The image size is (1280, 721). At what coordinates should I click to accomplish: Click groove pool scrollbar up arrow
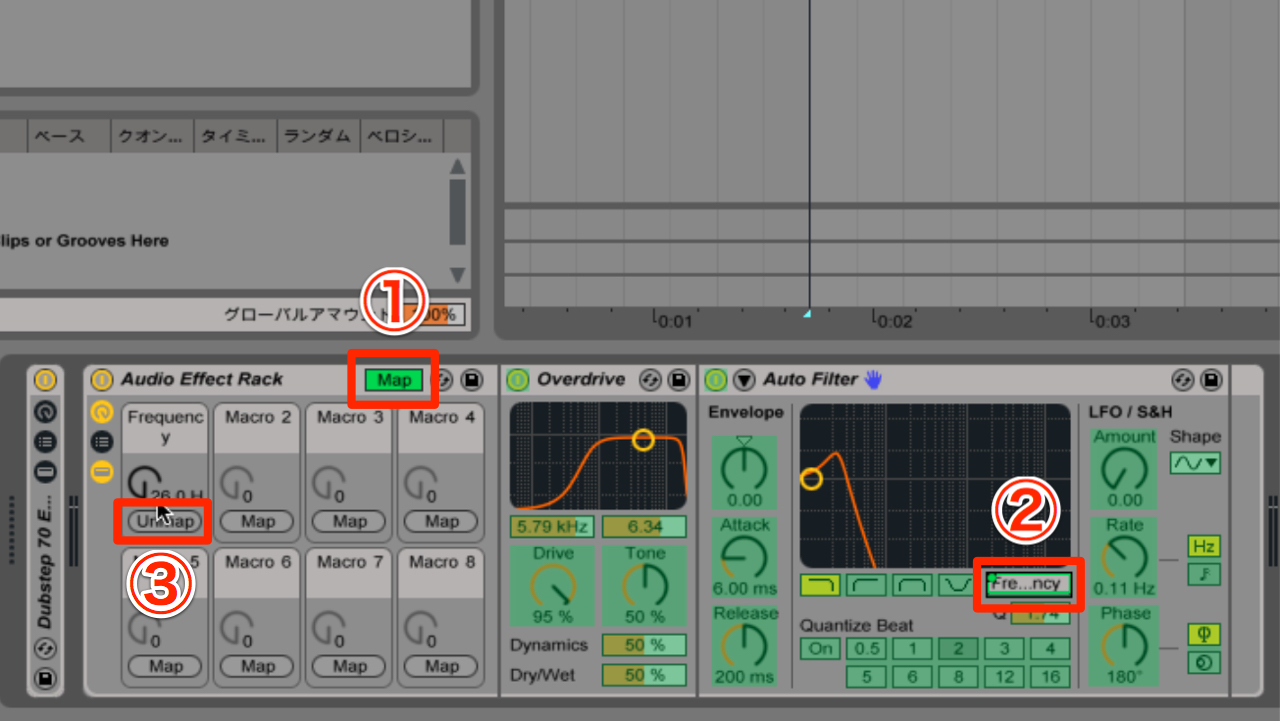[457, 166]
